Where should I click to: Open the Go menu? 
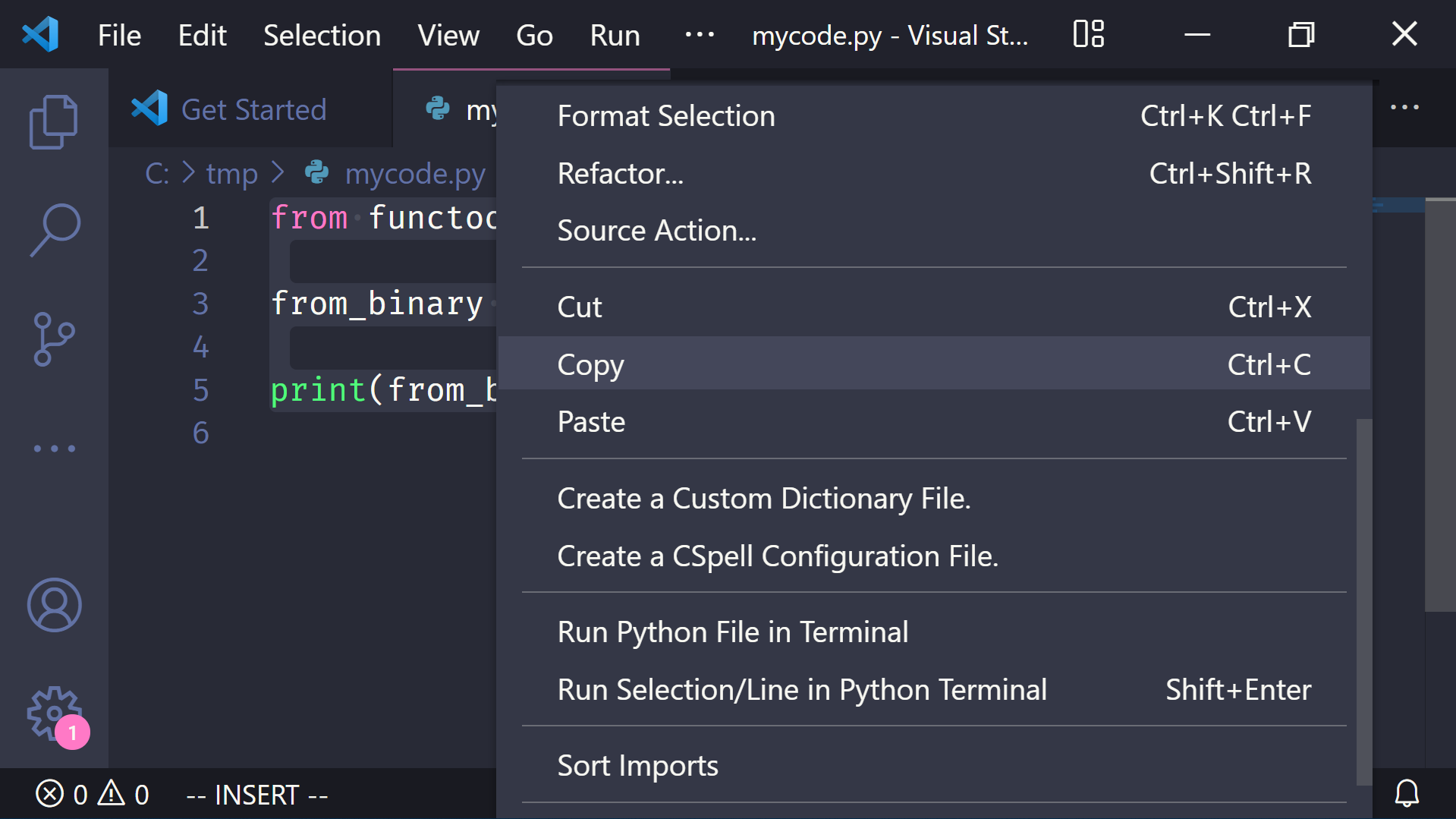(534, 35)
